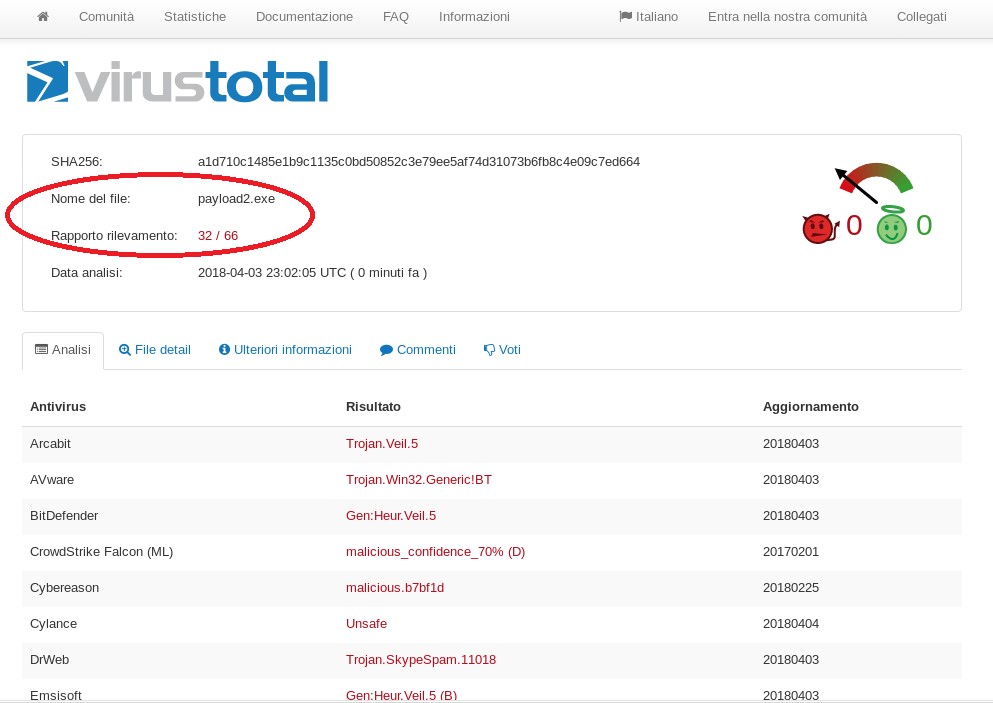This screenshot has width=993, height=703.
Task: Click the DrWeb antivirus row name
Action: pos(49,661)
